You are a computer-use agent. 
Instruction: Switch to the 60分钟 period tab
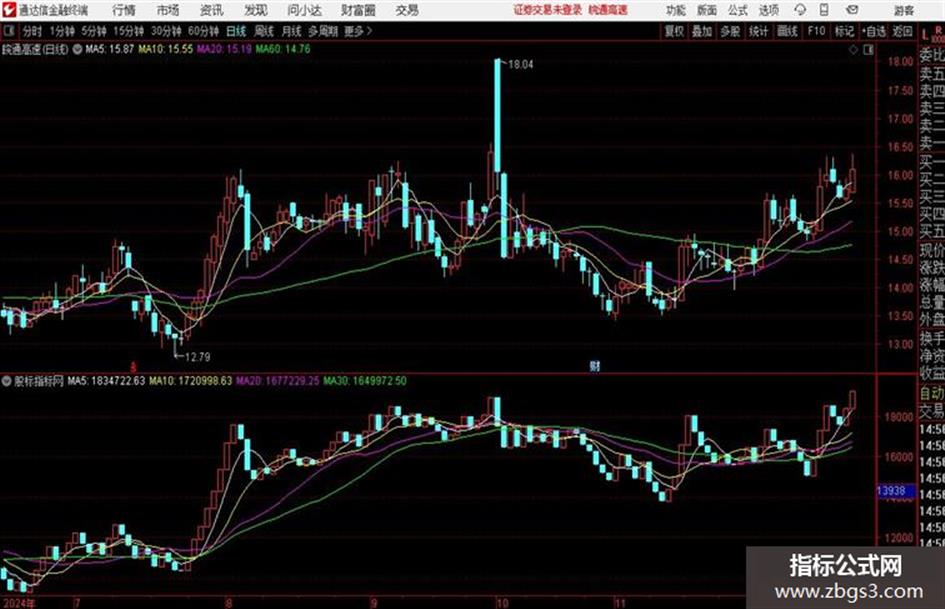(x=203, y=31)
